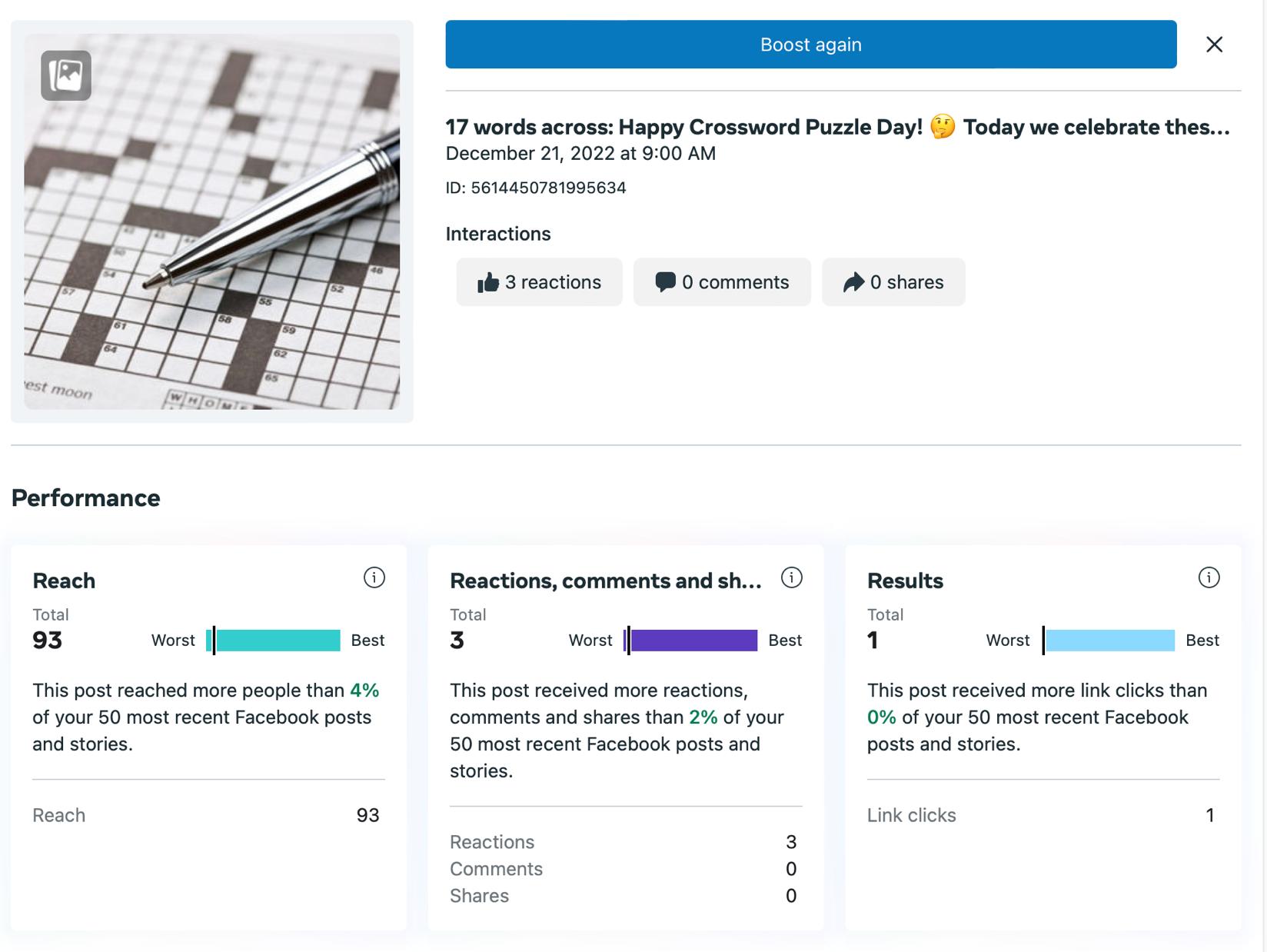
Task: Click the 4% reach percentage text
Action: click(x=364, y=691)
